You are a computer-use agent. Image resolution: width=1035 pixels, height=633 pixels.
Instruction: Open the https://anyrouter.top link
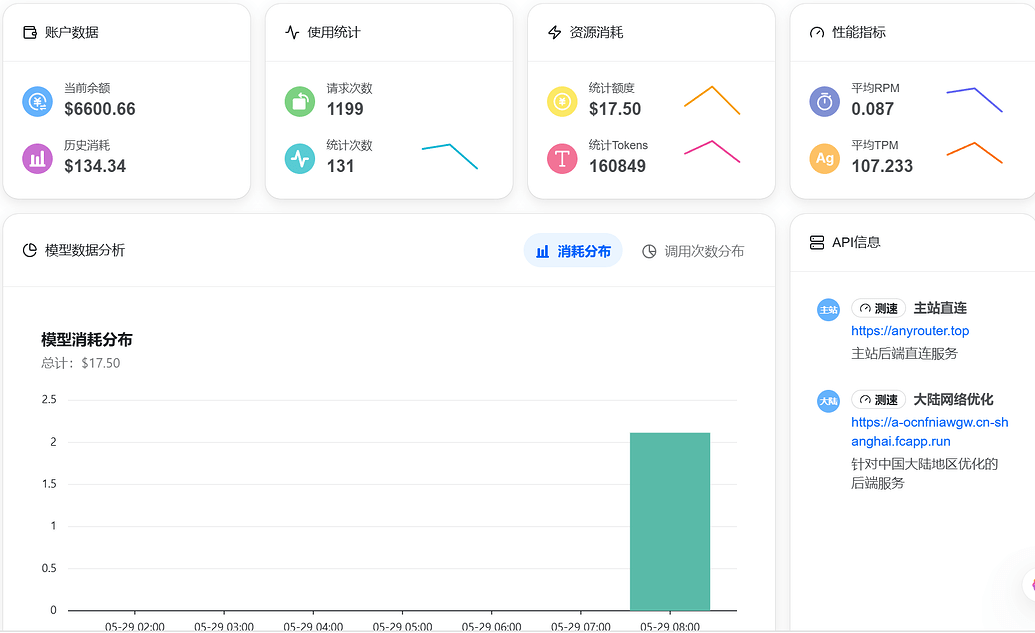tap(910, 331)
